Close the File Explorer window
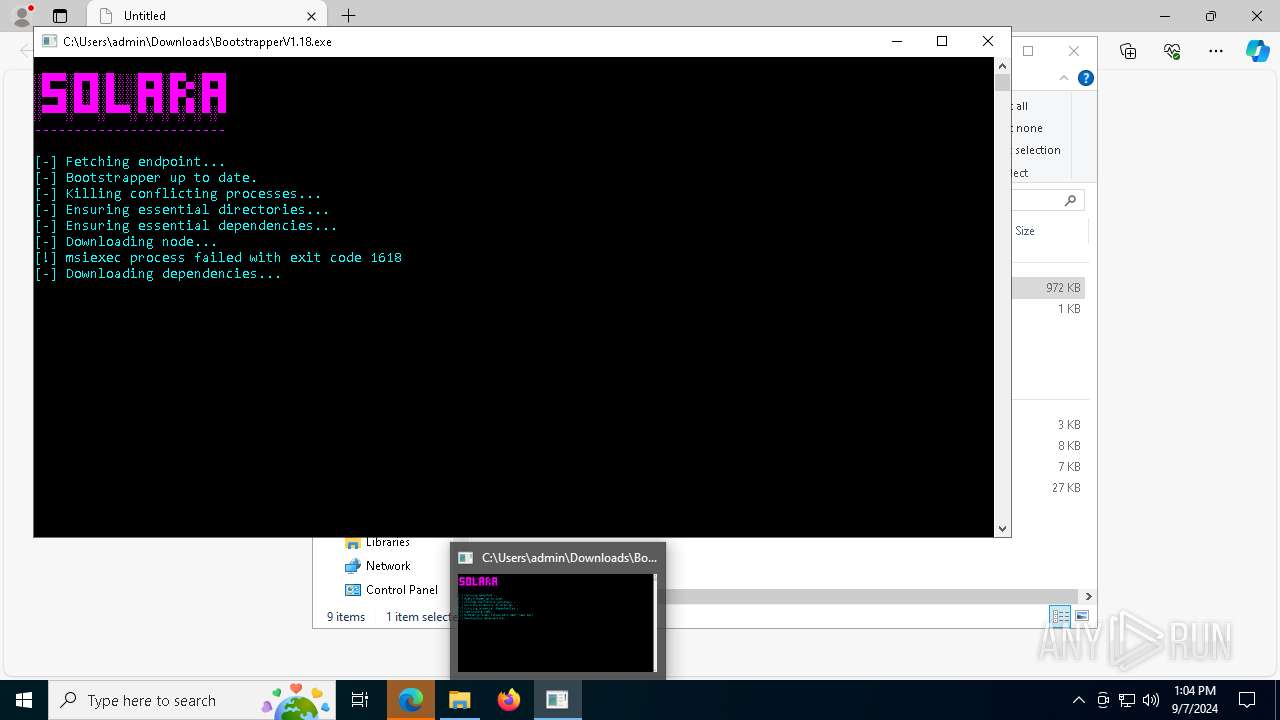This screenshot has width=1280, height=720. 1074,51
